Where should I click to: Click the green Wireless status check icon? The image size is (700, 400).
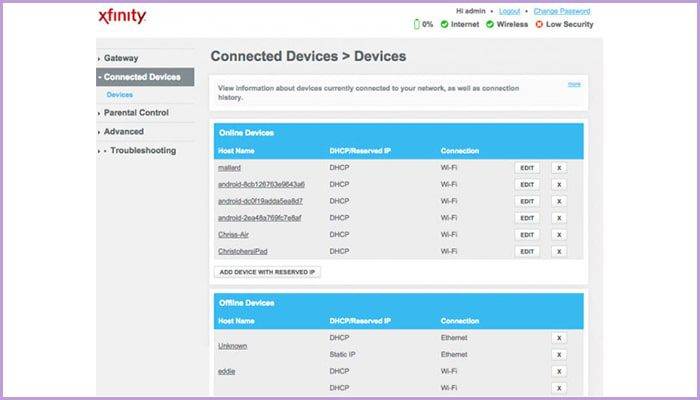[x=490, y=24]
